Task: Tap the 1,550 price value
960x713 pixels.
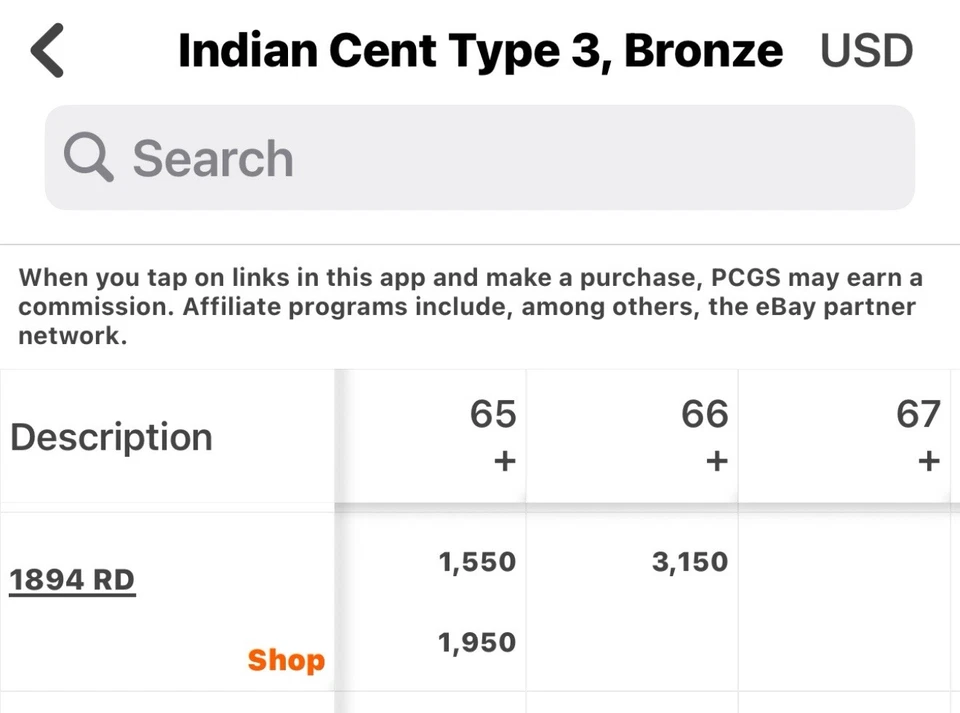Action: coord(477,562)
